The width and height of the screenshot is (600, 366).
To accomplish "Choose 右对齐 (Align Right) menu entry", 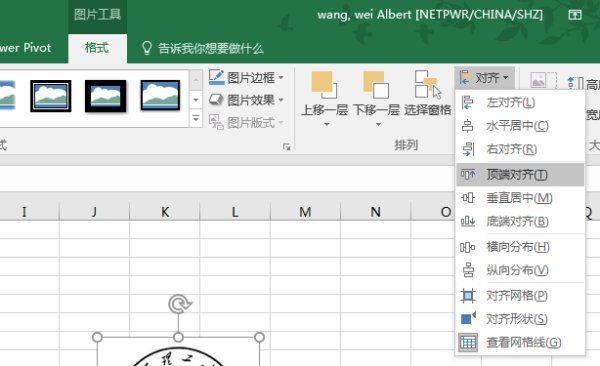I will (520, 149).
